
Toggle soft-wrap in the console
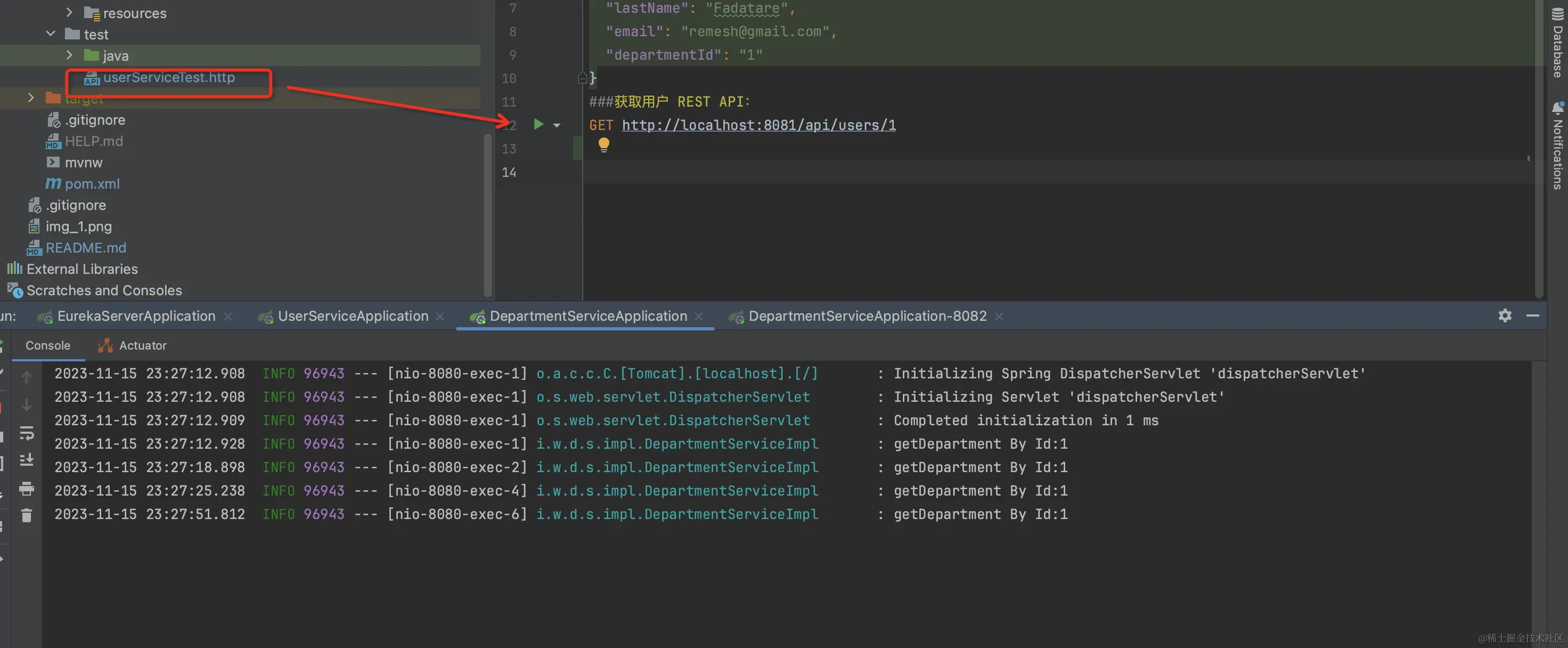[27, 433]
